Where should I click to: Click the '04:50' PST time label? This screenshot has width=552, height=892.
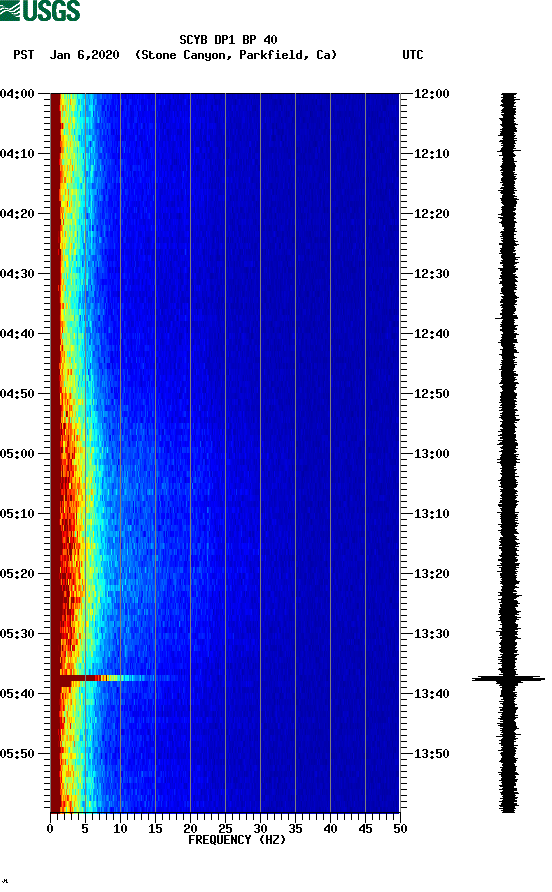[x=18, y=394]
